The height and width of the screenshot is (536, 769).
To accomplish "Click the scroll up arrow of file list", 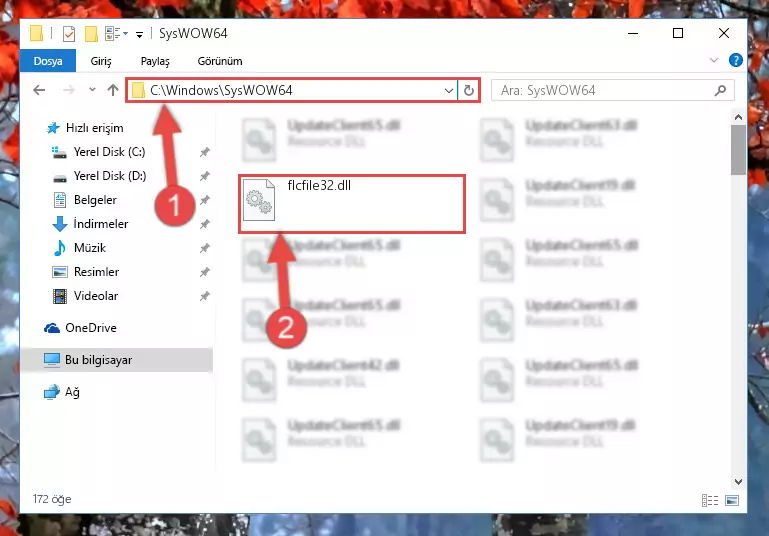I will [x=738, y=117].
